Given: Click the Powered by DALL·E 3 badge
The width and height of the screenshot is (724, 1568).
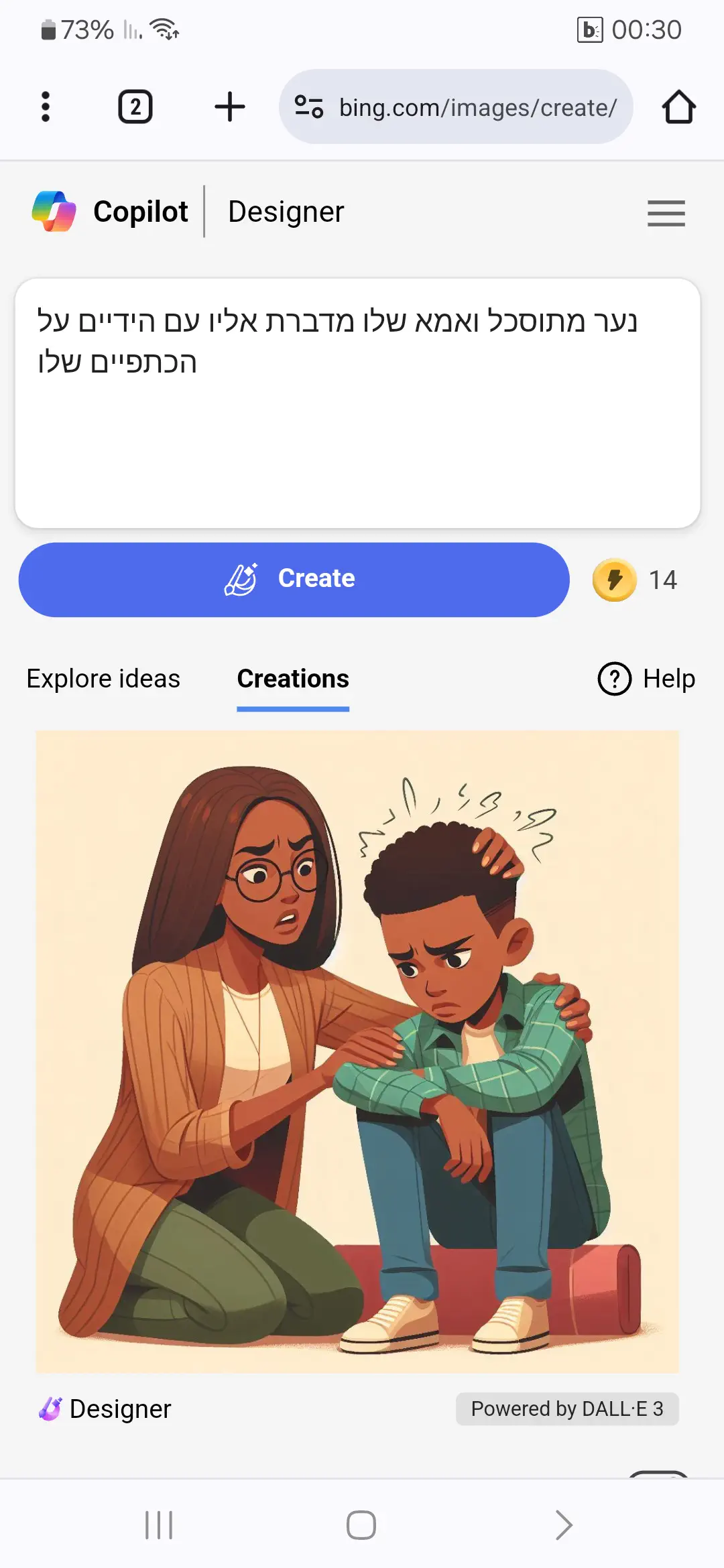Looking at the screenshot, I should tap(567, 1409).
